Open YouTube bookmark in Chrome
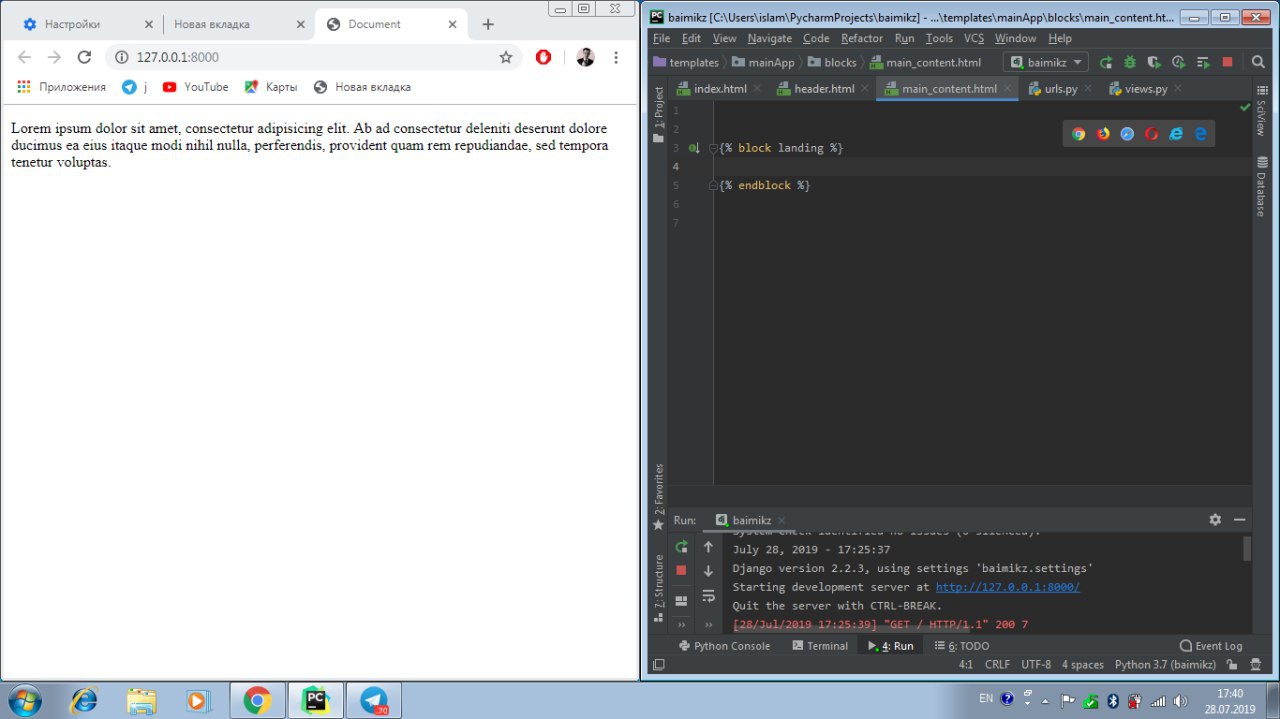Image resolution: width=1280 pixels, height=719 pixels. coord(195,87)
